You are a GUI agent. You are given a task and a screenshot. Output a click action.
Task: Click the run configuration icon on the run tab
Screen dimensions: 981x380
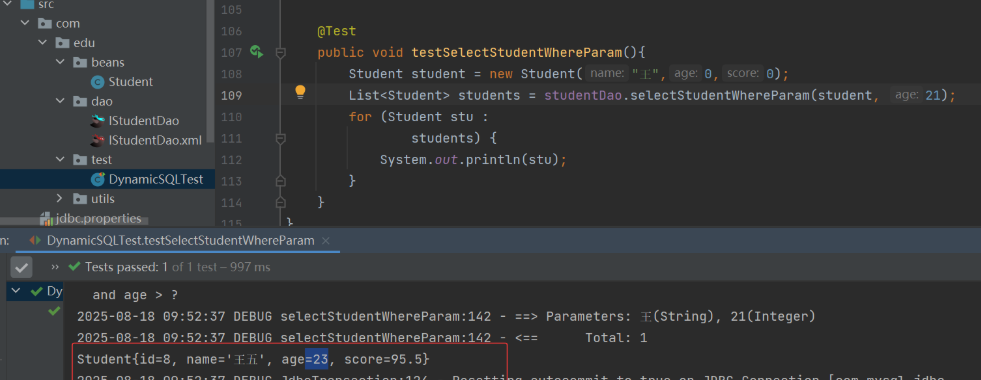(x=36, y=240)
